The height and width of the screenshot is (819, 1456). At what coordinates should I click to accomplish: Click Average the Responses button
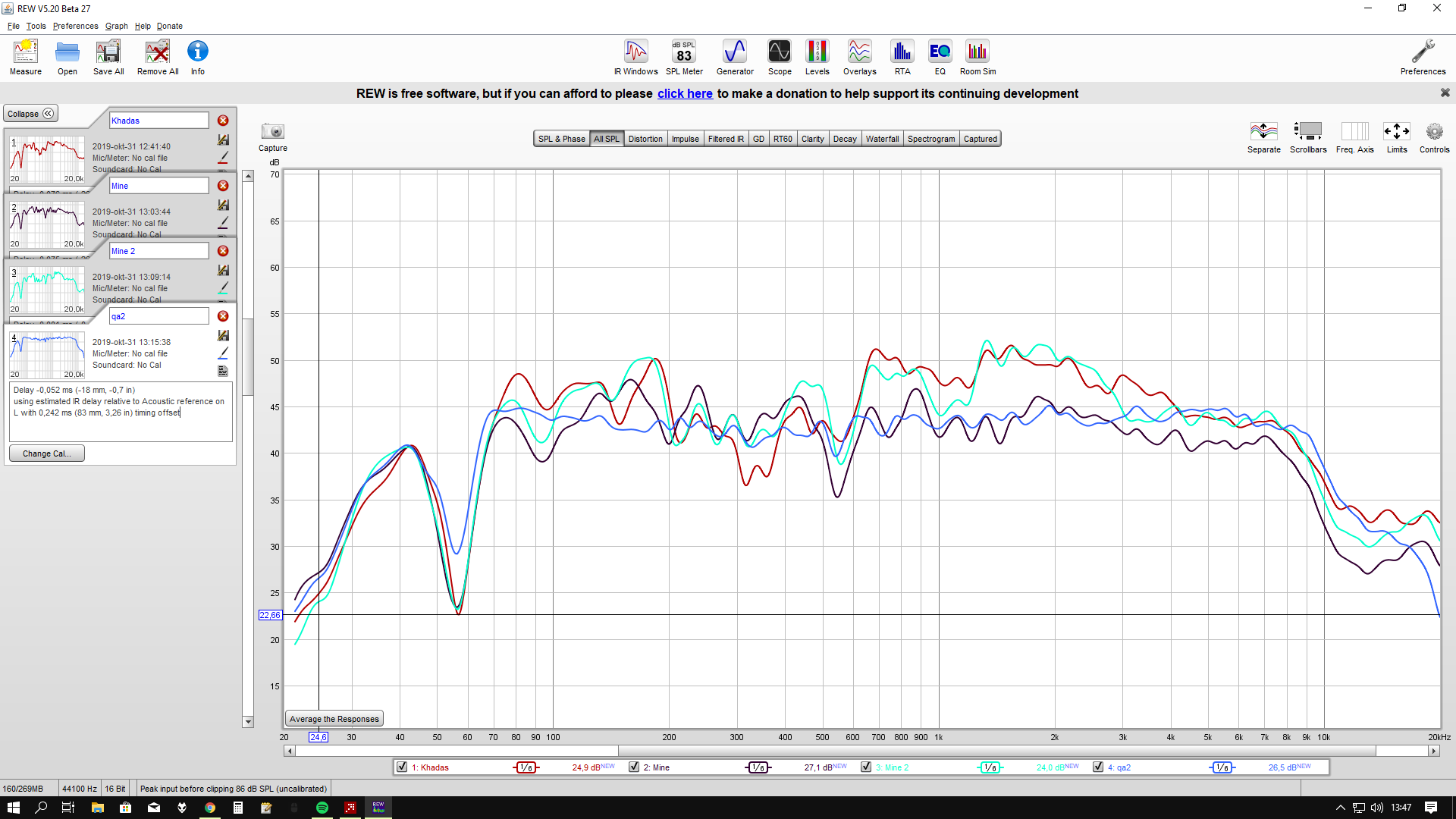coord(334,719)
